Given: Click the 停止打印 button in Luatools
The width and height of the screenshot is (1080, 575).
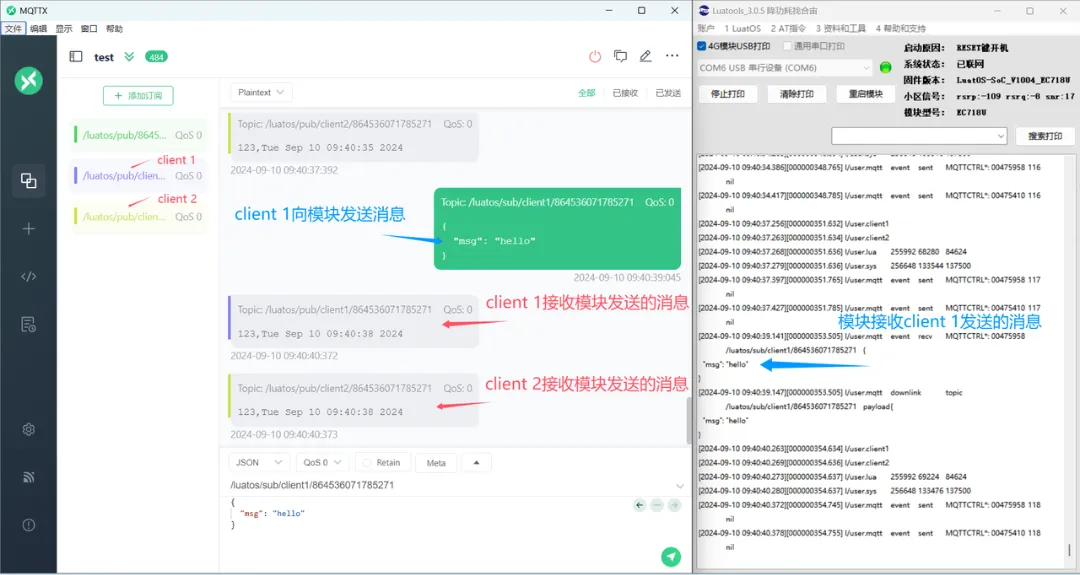Looking at the screenshot, I should (728, 94).
